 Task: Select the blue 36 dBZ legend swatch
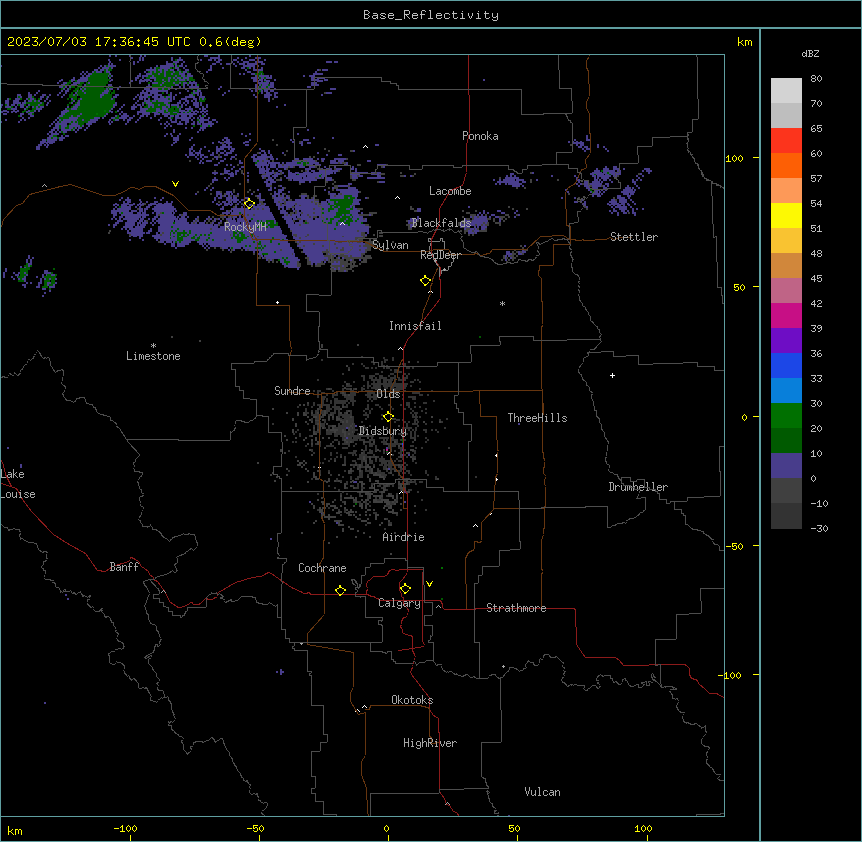[786, 365]
